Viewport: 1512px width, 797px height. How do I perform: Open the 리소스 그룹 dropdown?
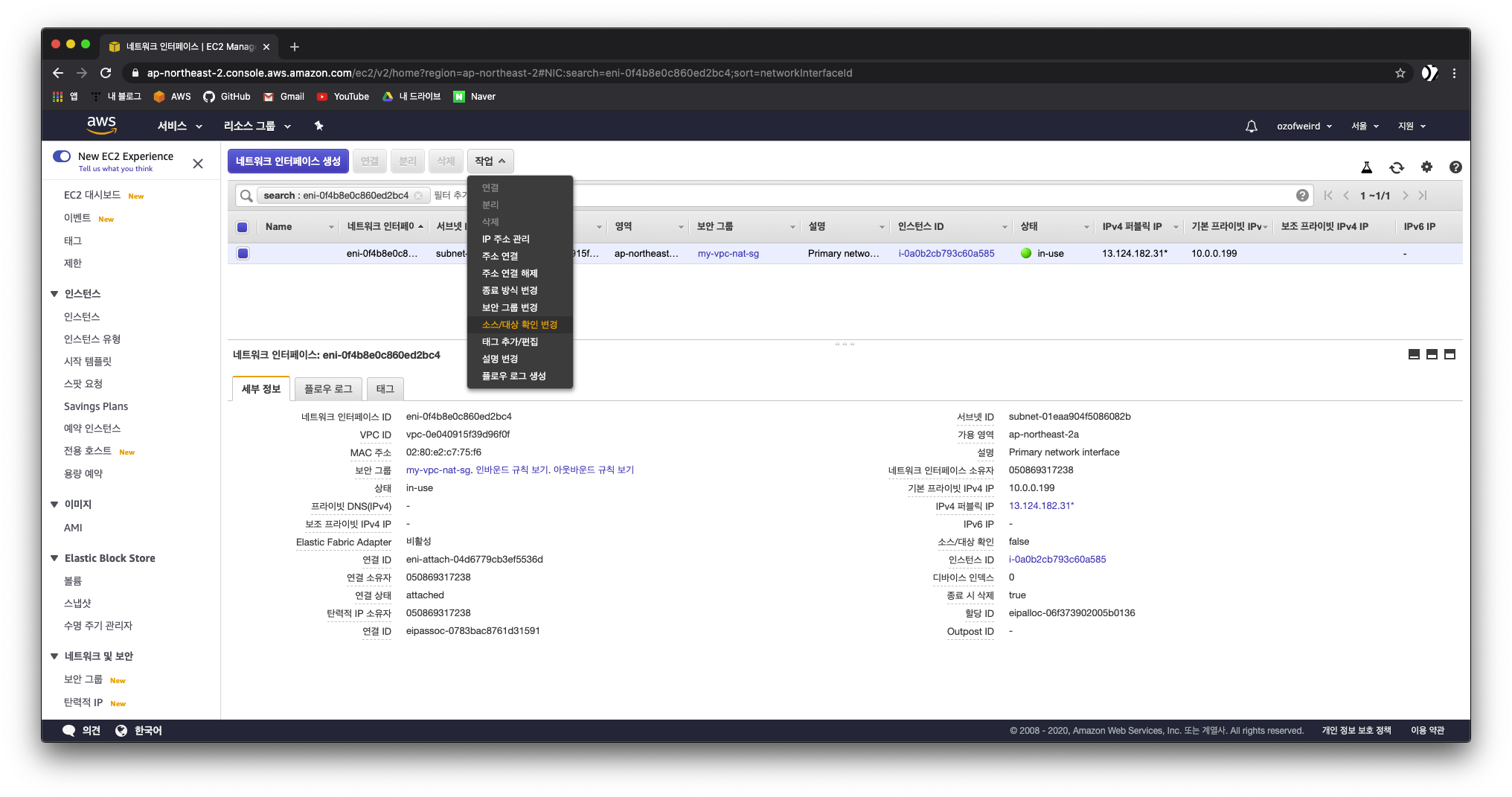pos(257,127)
